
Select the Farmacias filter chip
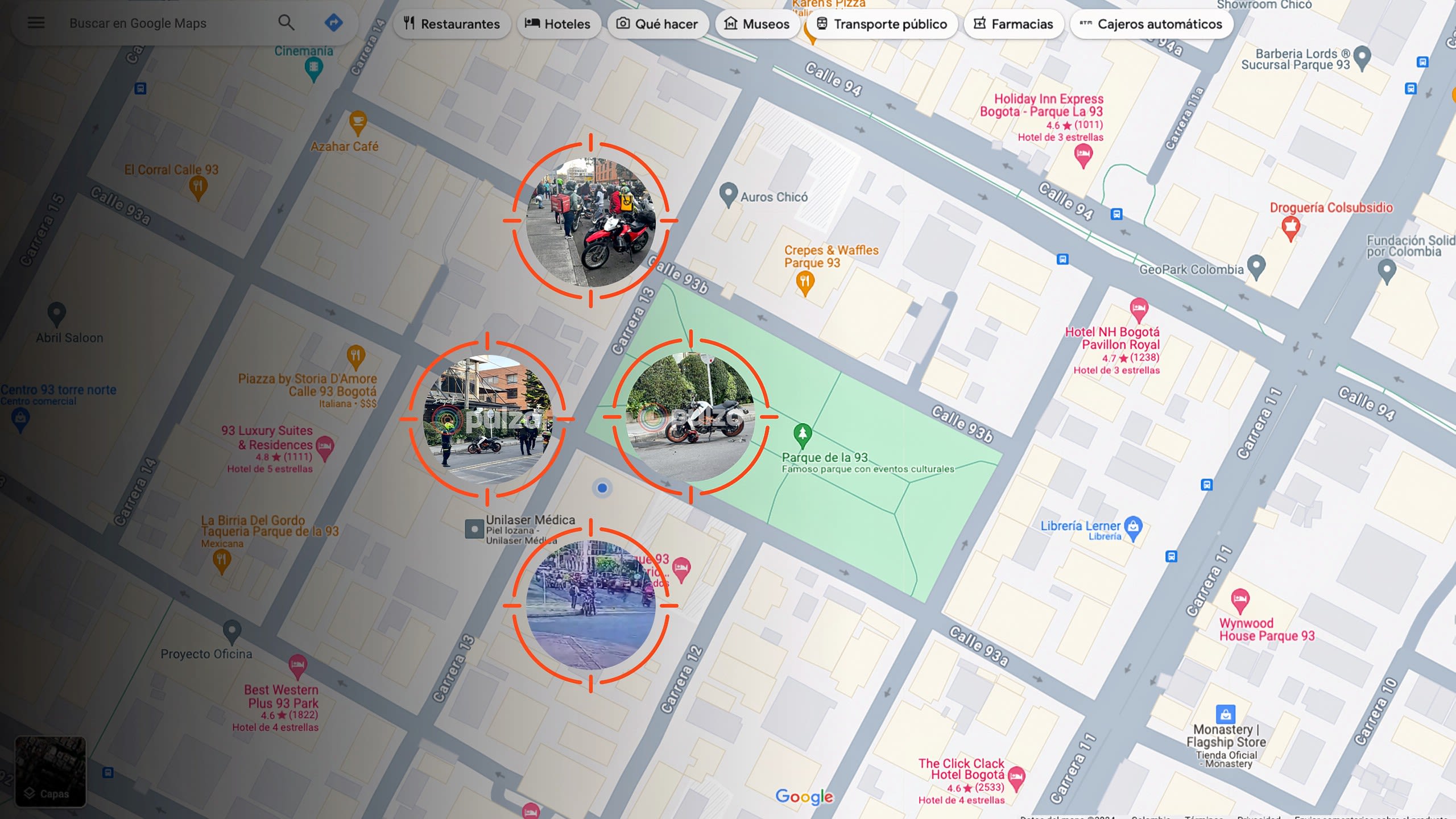point(1014,24)
